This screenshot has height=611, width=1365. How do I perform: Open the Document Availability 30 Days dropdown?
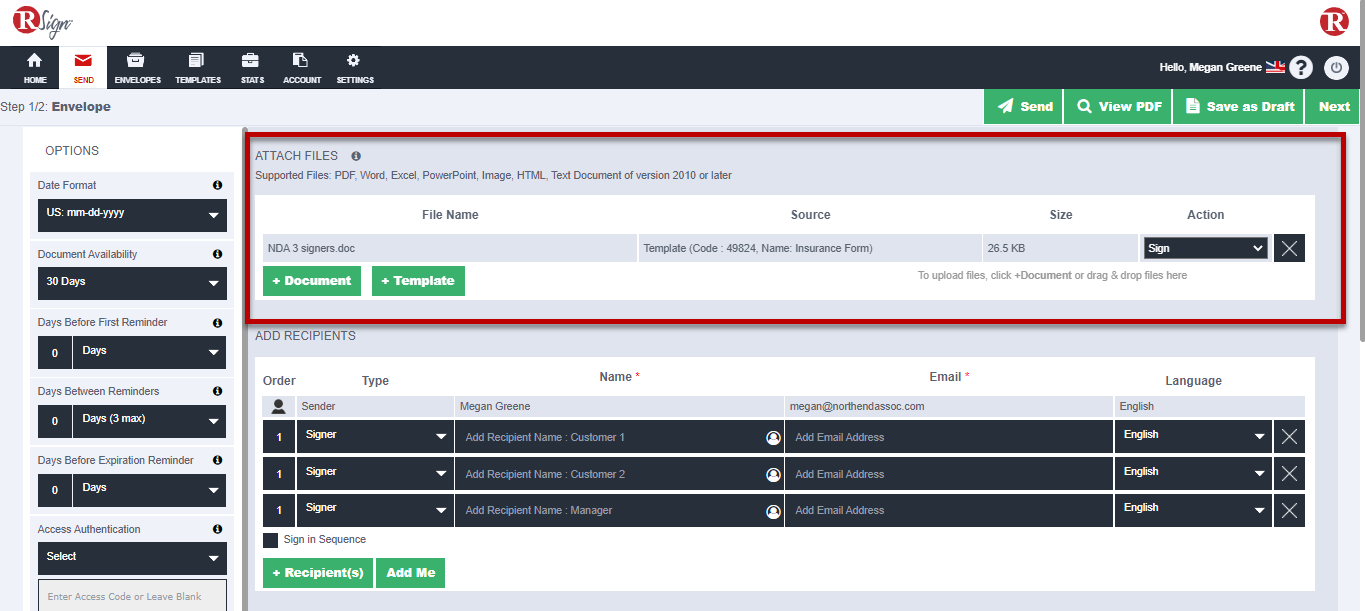[x=132, y=283]
